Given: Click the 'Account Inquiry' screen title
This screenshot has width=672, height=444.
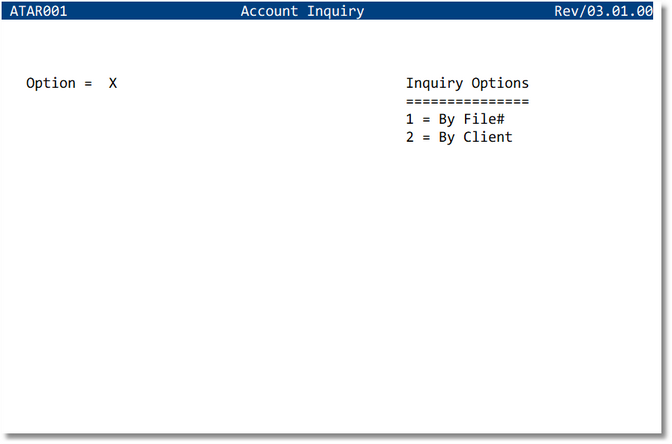Looking at the screenshot, I should [x=302, y=11].
